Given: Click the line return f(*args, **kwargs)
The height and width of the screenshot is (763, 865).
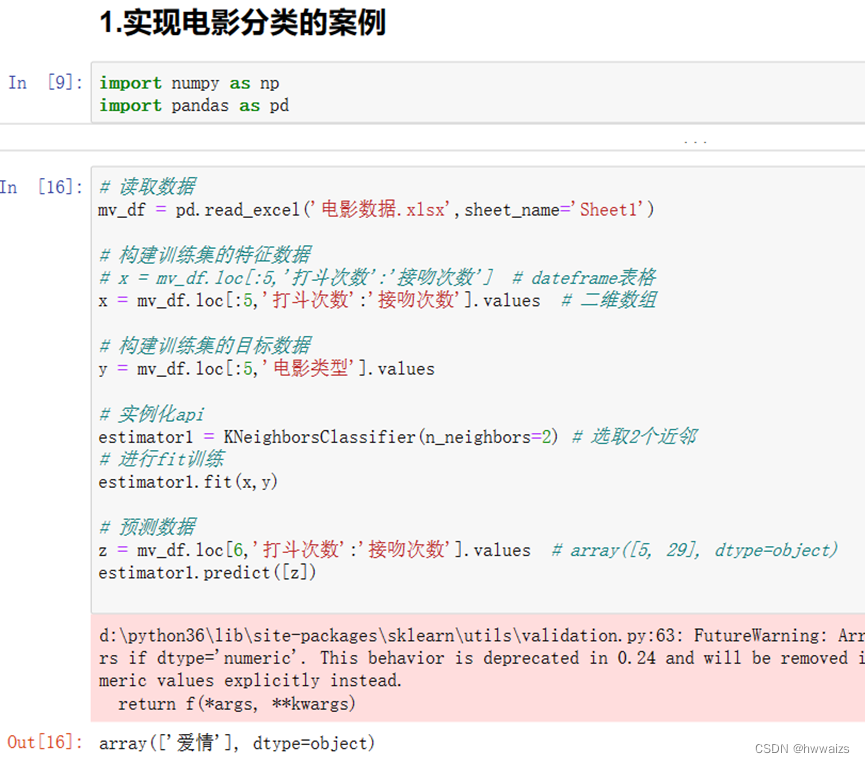Looking at the screenshot, I should [x=237, y=704].
